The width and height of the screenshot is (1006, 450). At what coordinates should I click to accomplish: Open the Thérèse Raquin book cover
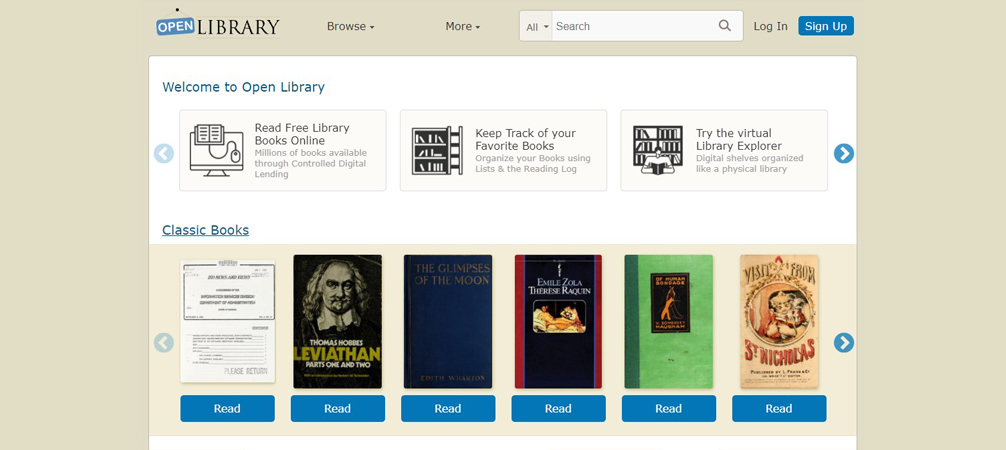pyautogui.click(x=558, y=322)
